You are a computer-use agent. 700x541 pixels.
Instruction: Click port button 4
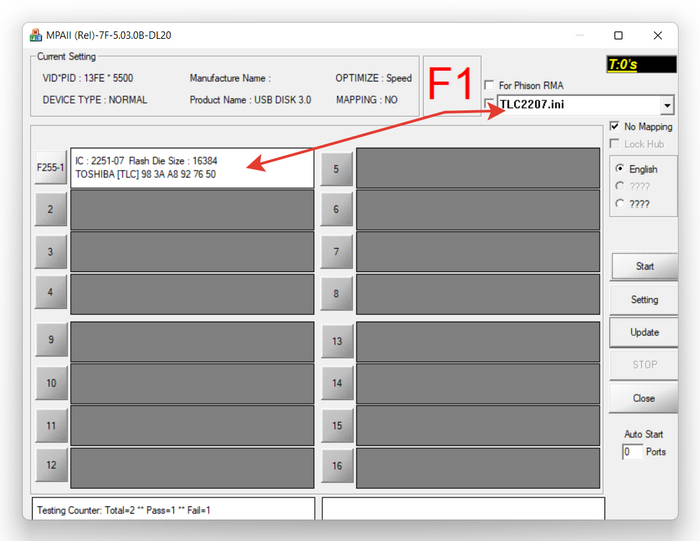pyautogui.click(x=50, y=292)
